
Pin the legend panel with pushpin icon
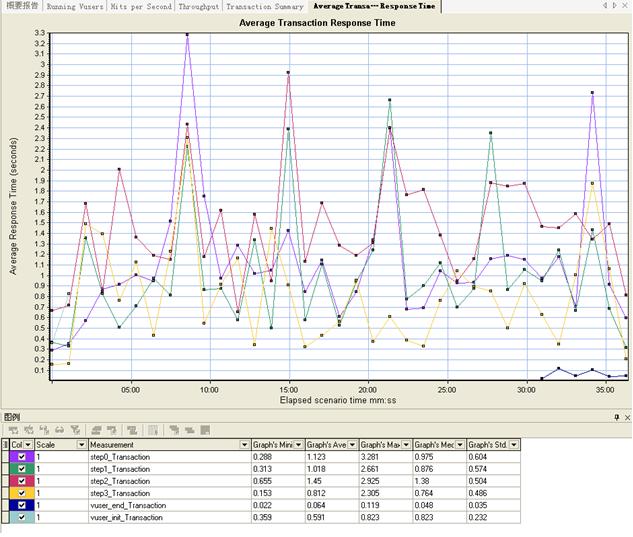click(617, 416)
